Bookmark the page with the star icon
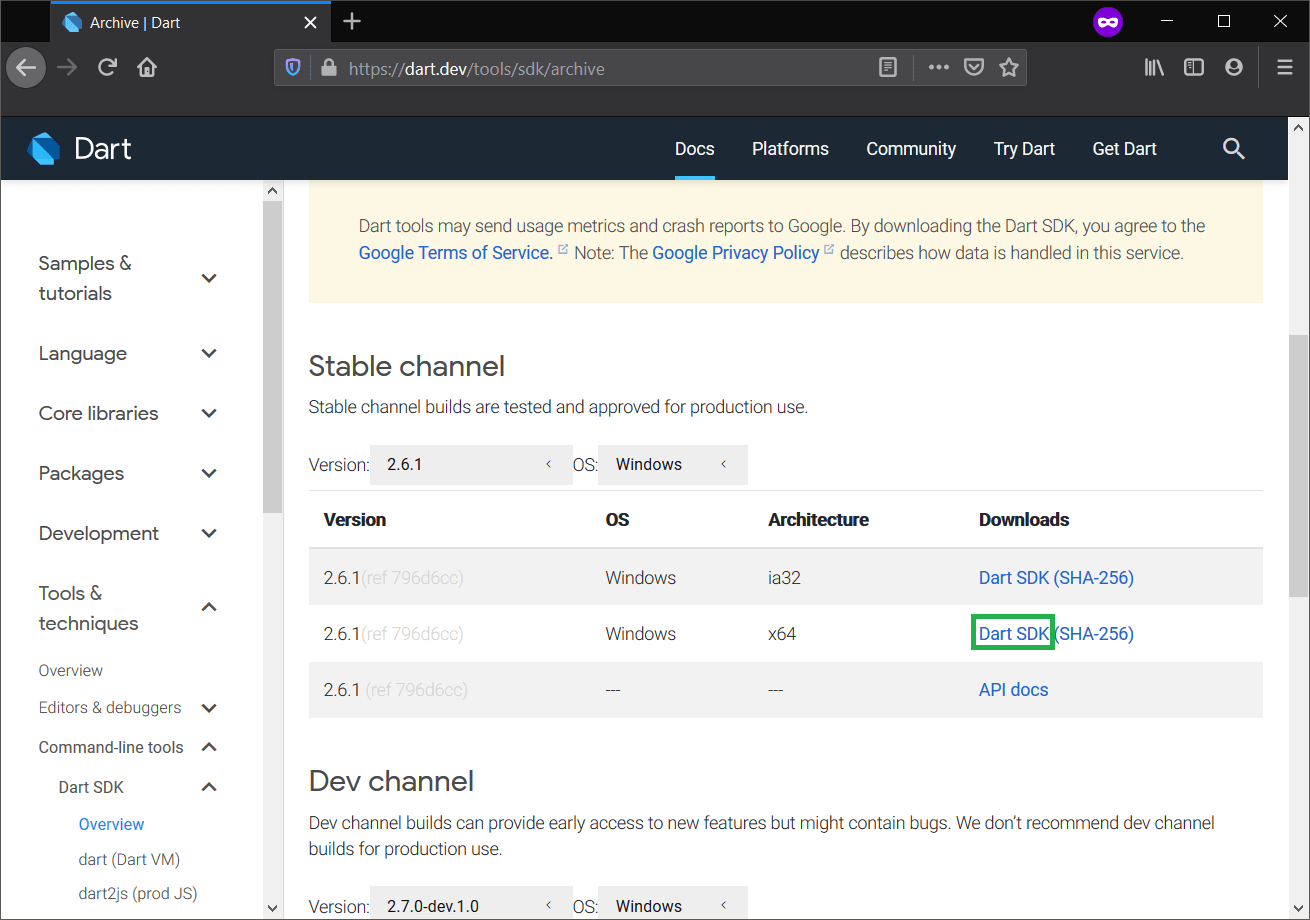This screenshot has width=1310, height=920. (1009, 67)
